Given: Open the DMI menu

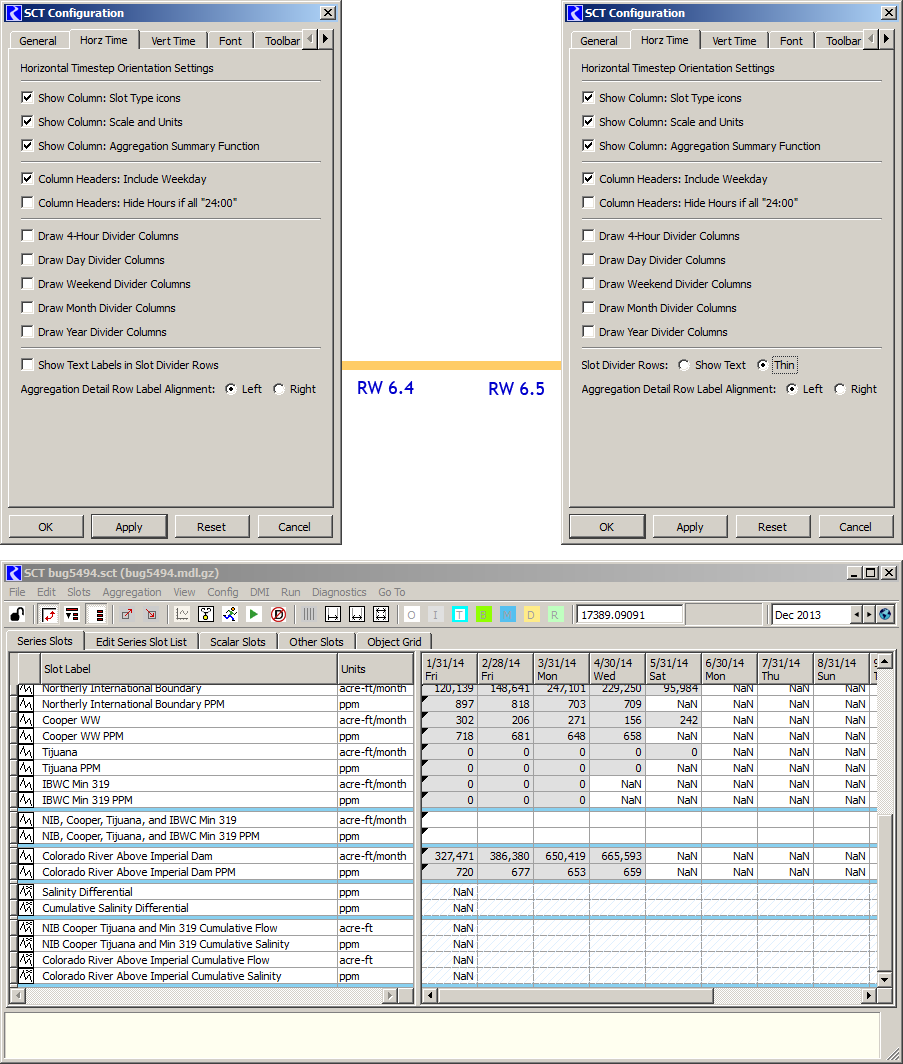Looking at the screenshot, I should click(260, 592).
